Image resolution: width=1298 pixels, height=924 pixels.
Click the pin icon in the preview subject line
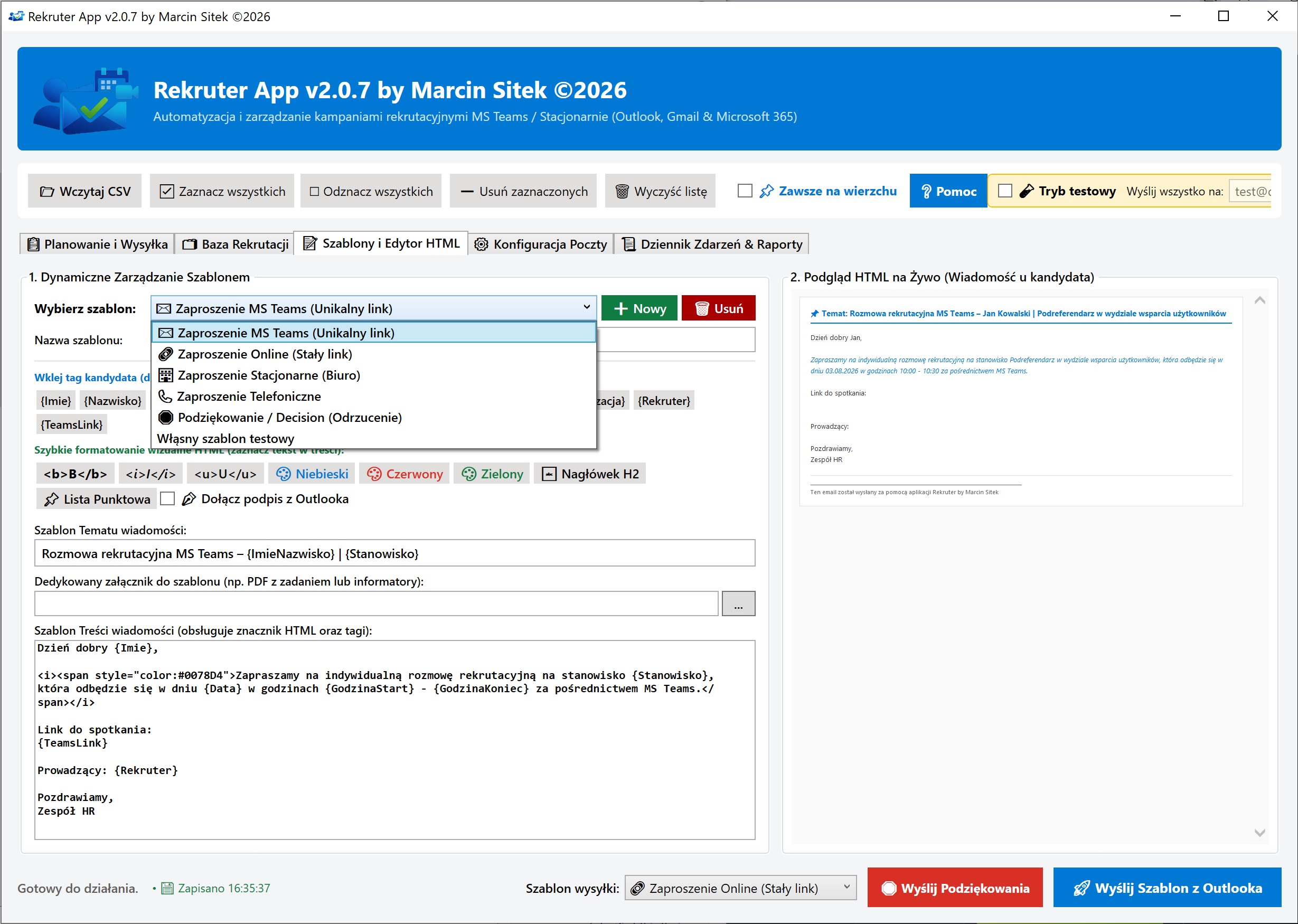pos(814,314)
